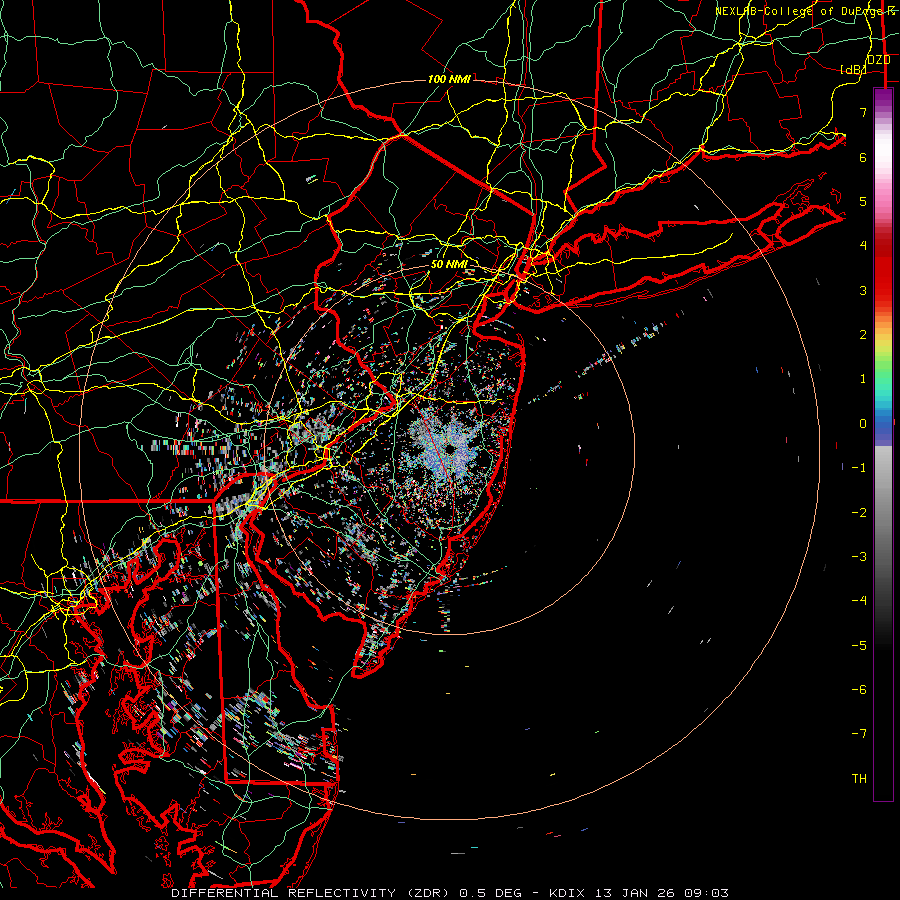Click the "-6" scale value
The width and height of the screenshot is (900, 900).
[x=859, y=690]
